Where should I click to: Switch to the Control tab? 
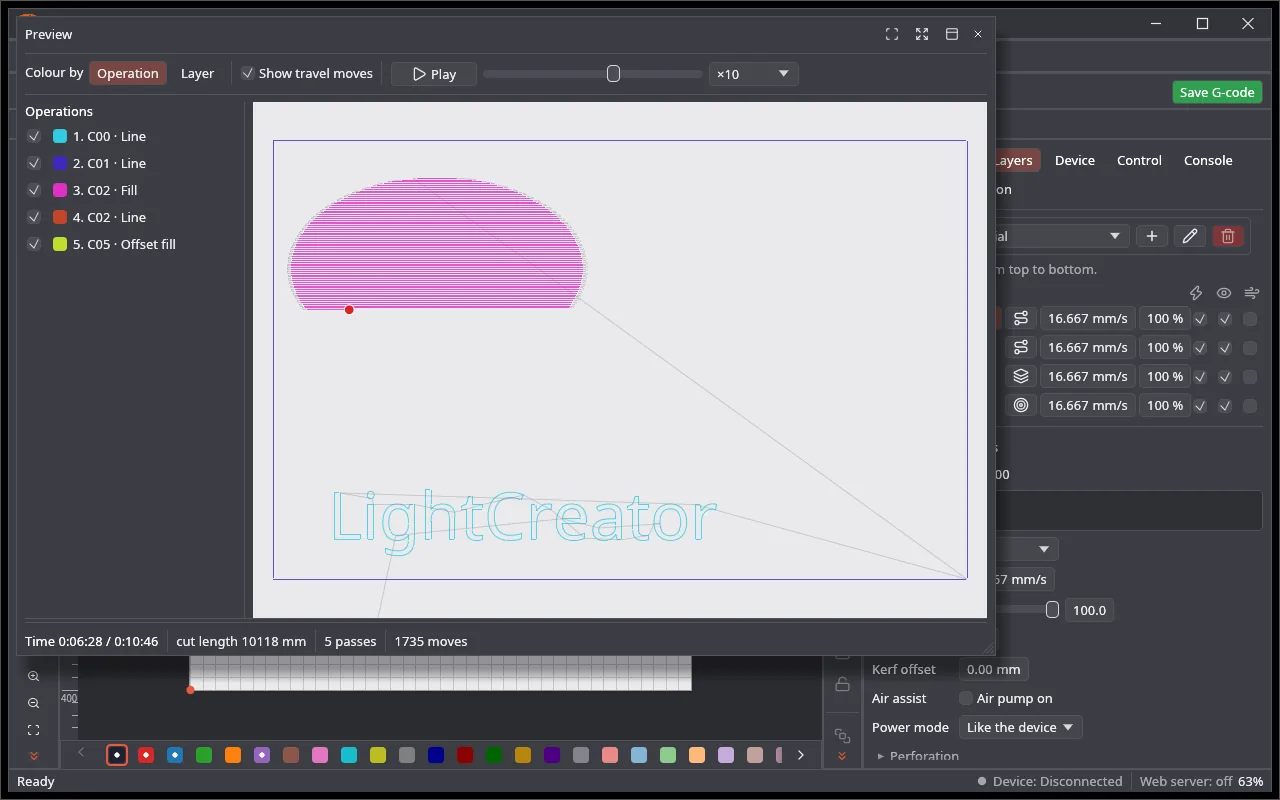pyautogui.click(x=1139, y=160)
